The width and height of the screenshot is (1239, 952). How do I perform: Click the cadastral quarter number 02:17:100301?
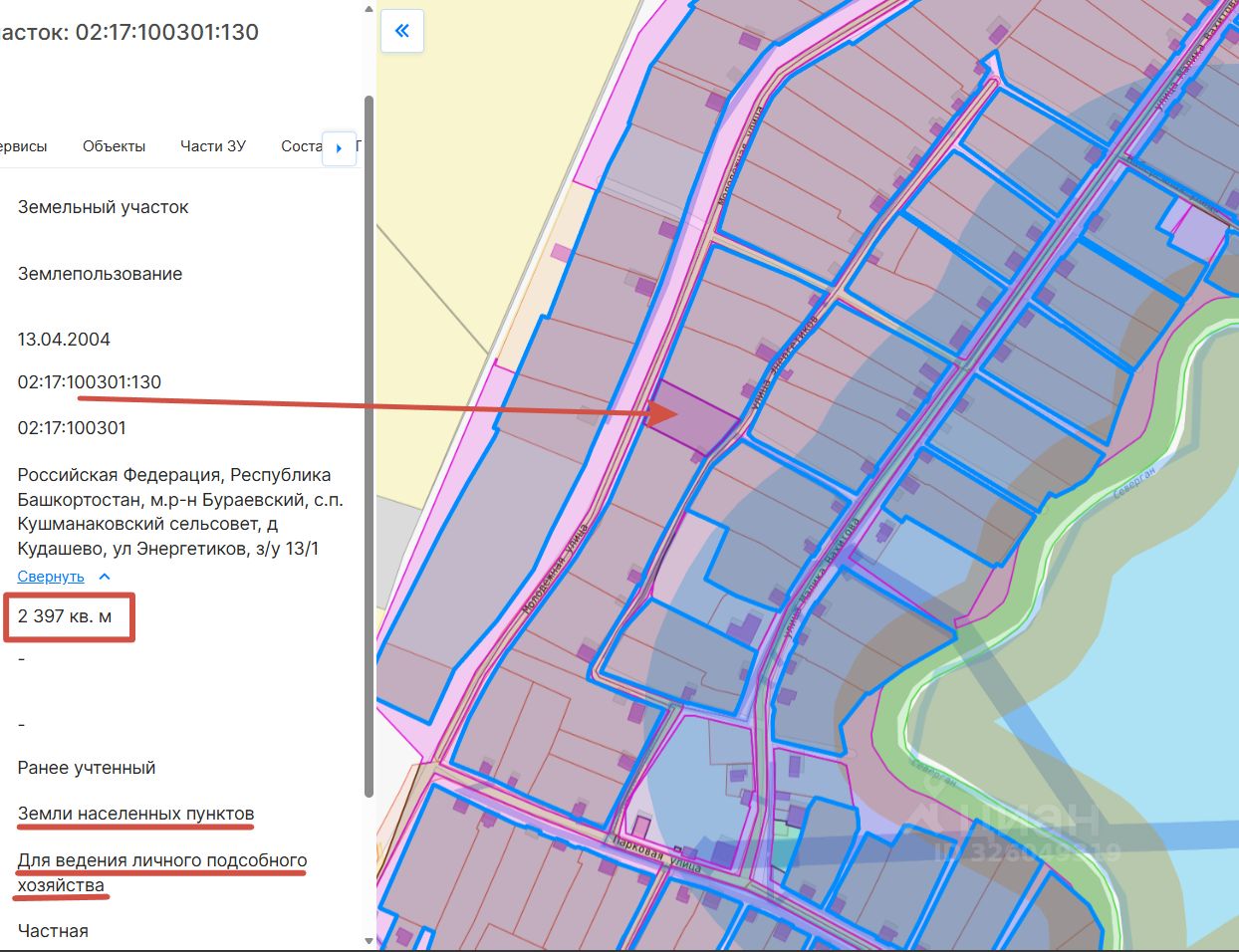click(x=72, y=428)
